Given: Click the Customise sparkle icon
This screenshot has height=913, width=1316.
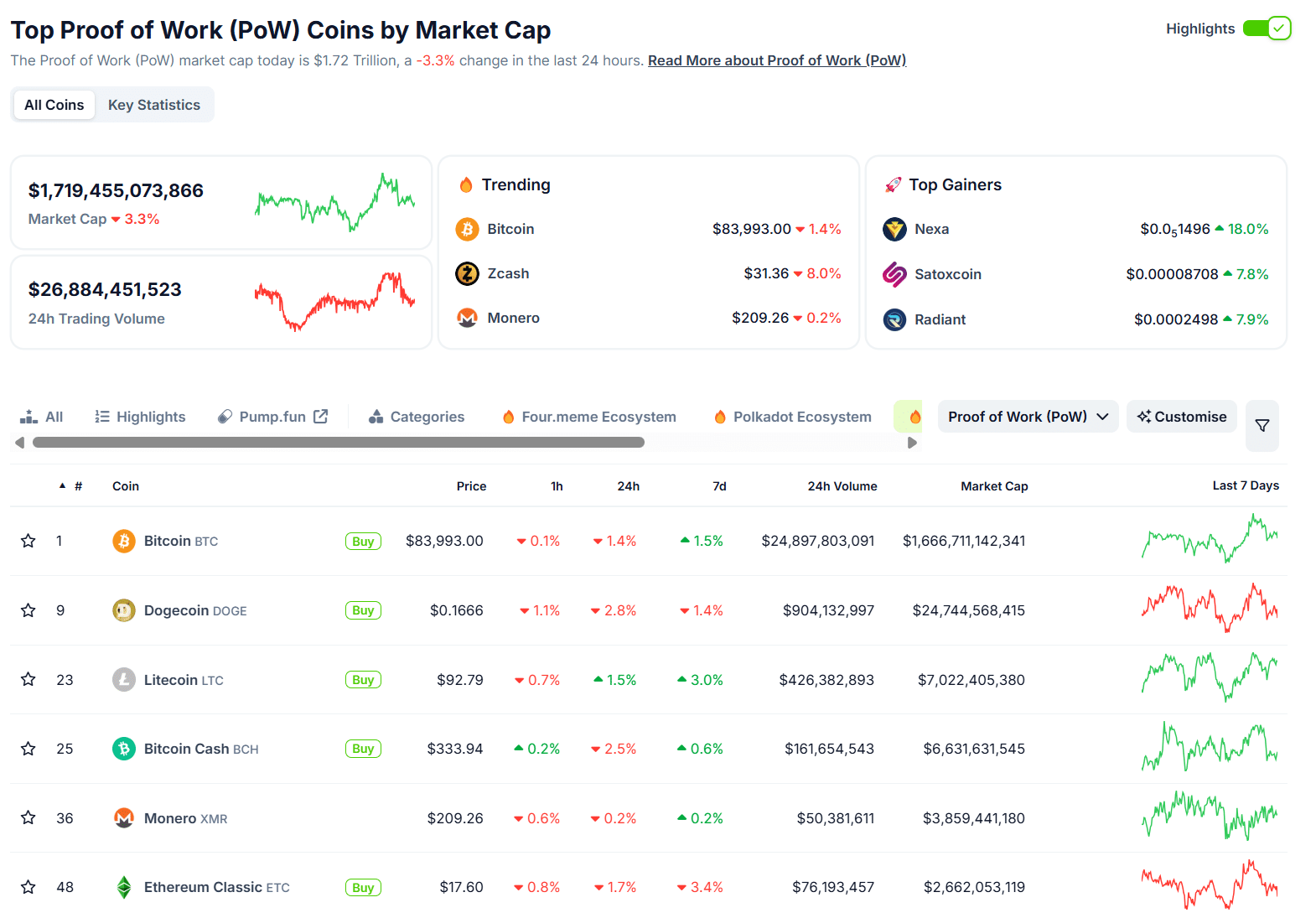Looking at the screenshot, I should pyautogui.click(x=1144, y=416).
